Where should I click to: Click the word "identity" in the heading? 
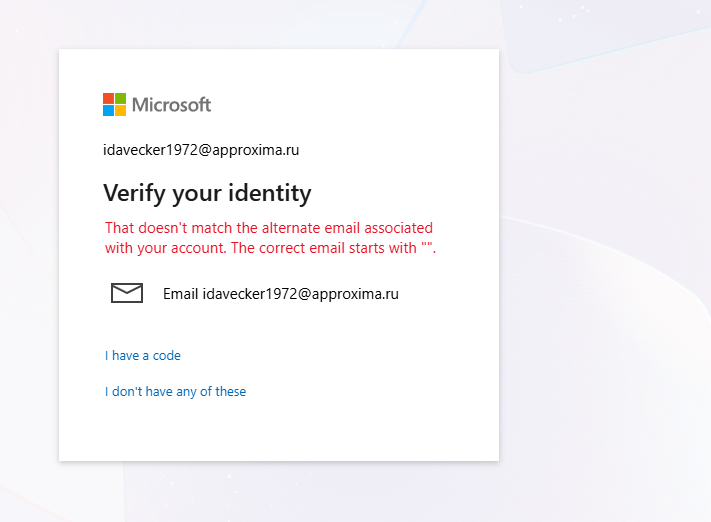point(270,194)
